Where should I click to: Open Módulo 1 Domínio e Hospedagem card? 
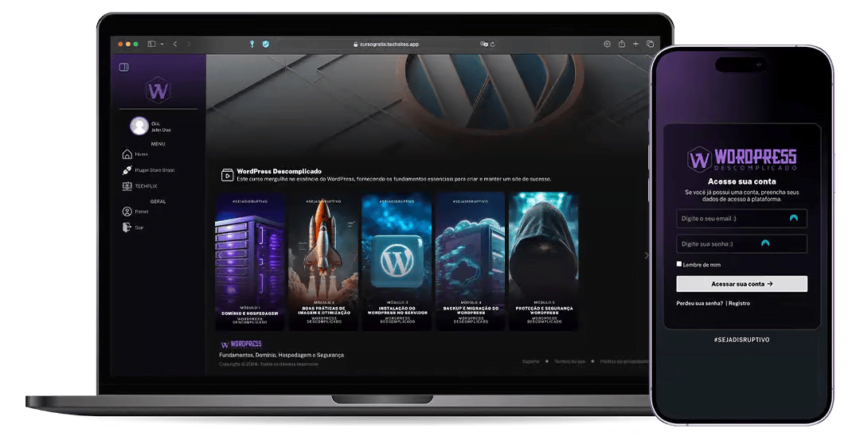coord(250,262)
